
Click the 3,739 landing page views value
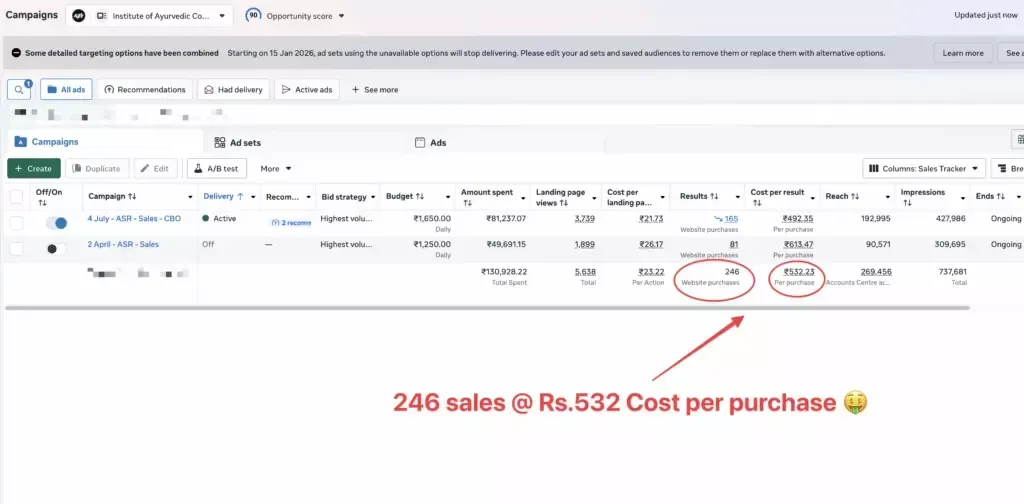pyautogui.click(x=584, y=219)
